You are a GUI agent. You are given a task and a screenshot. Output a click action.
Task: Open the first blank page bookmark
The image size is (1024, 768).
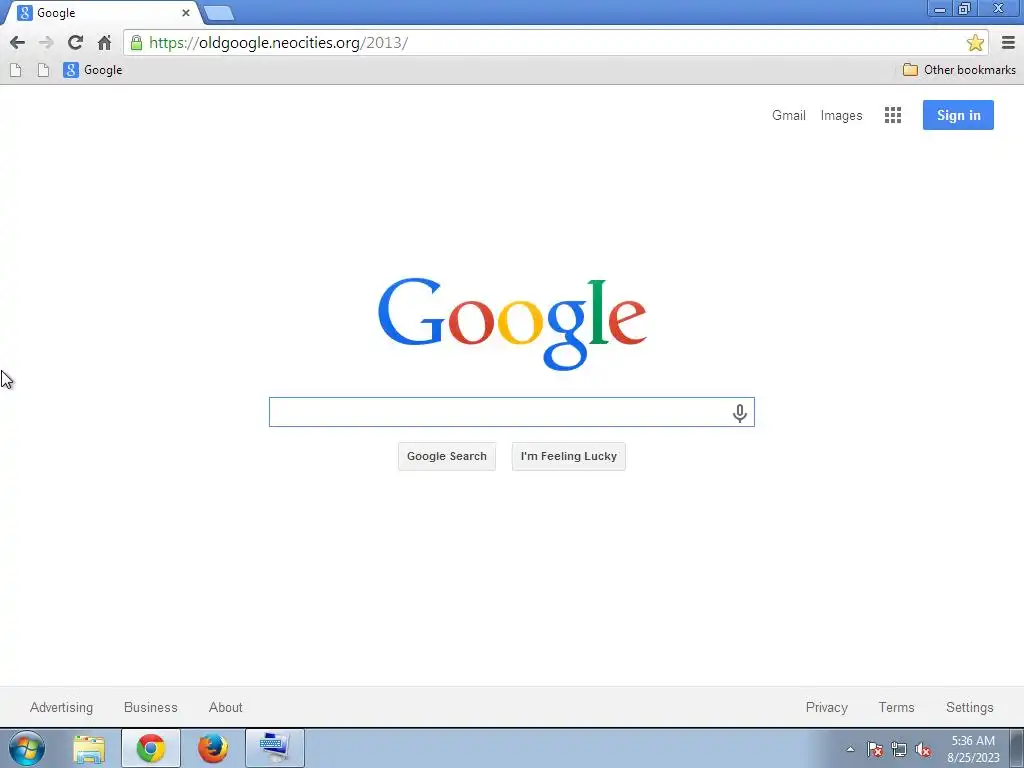point(16,70)
